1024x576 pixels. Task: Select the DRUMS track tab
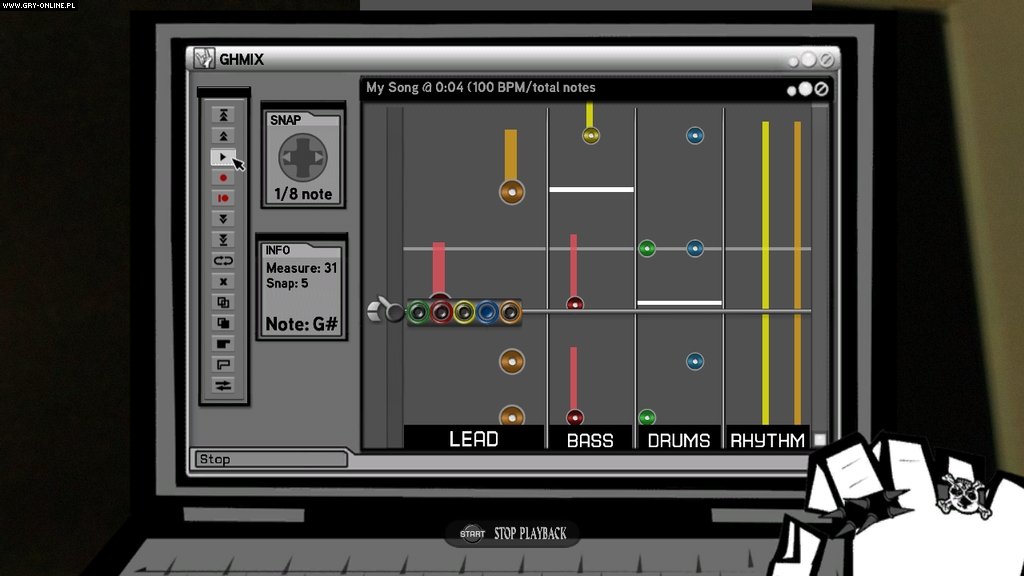(x=679, y=440)
